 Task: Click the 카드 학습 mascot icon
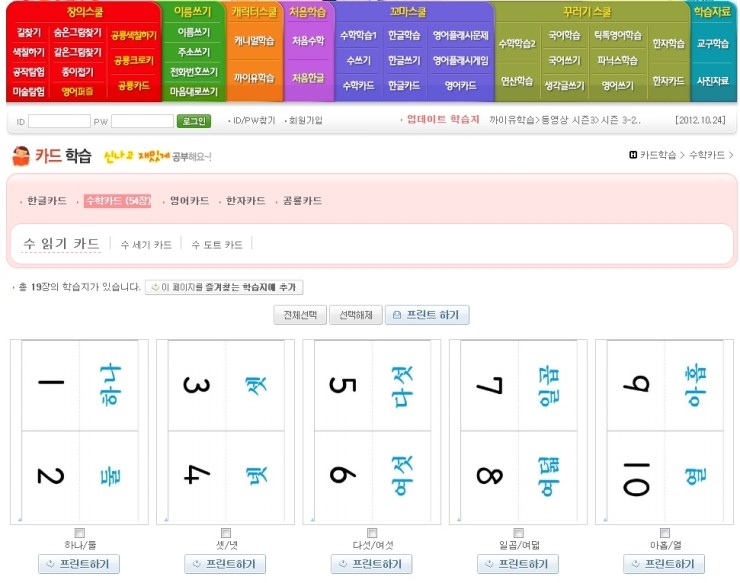20,156
